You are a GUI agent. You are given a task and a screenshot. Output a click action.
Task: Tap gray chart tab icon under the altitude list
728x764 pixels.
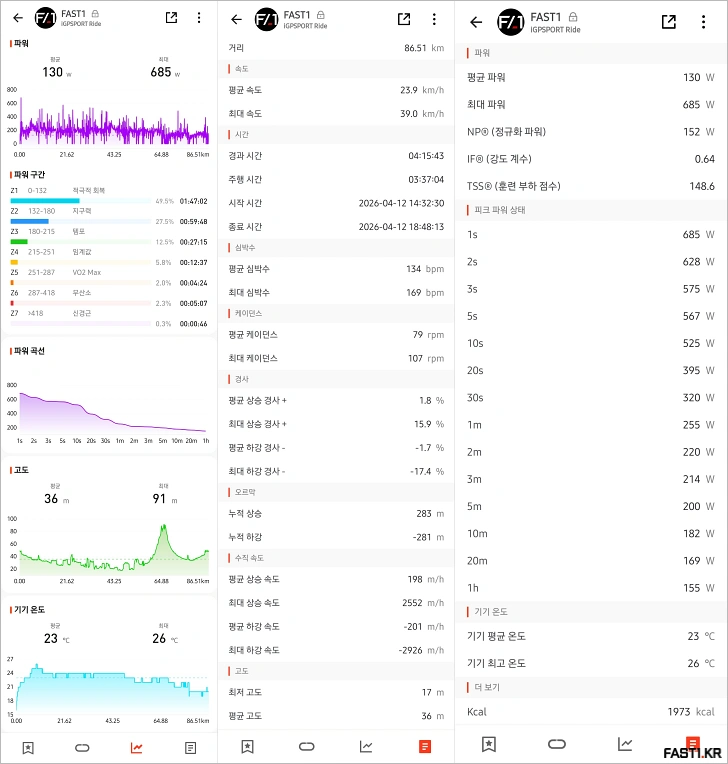[367, 746]
